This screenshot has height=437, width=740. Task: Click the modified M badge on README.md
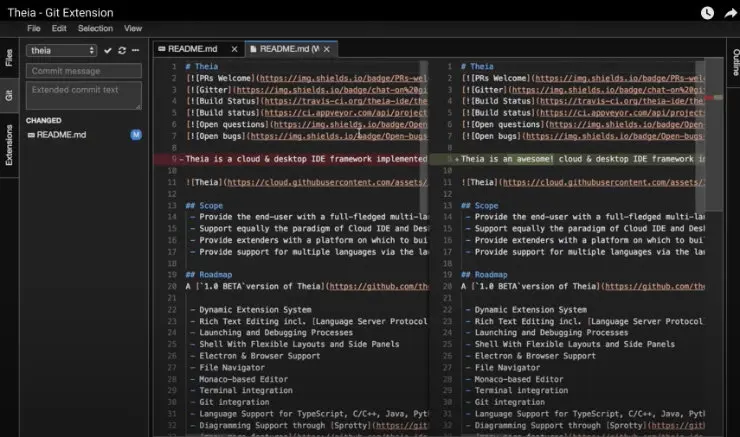tap(136, 135)
